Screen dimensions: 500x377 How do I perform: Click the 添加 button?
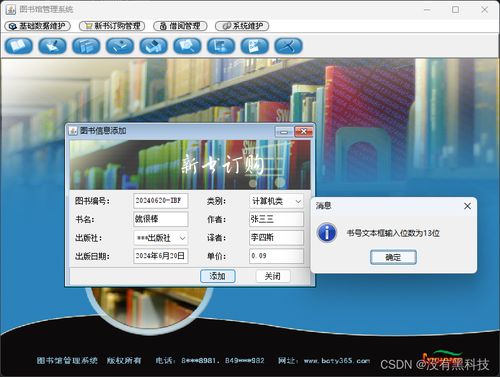pyautogui.click(x=218, y=276)
